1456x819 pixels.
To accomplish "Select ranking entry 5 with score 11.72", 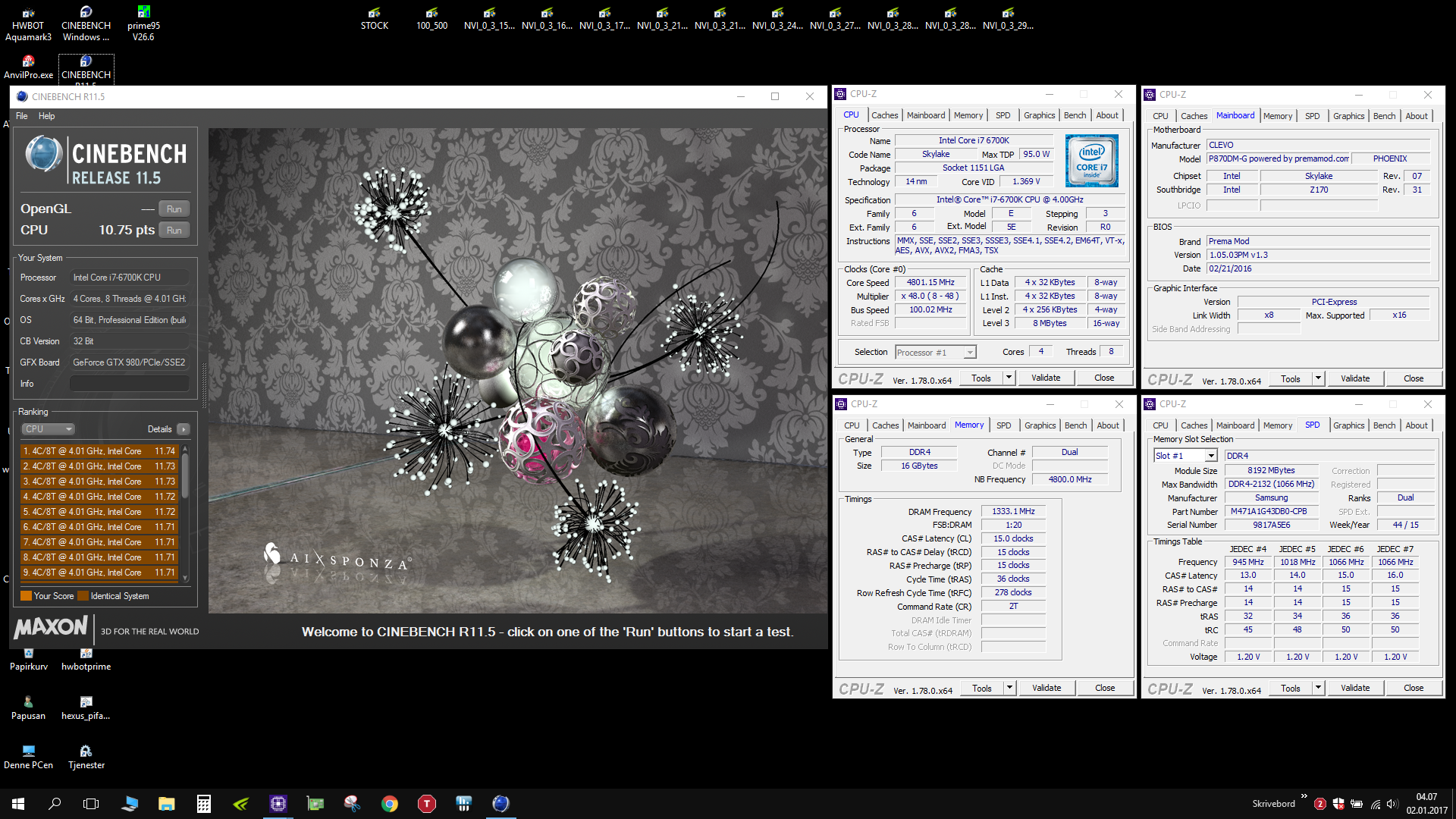I will coord(99,512).
